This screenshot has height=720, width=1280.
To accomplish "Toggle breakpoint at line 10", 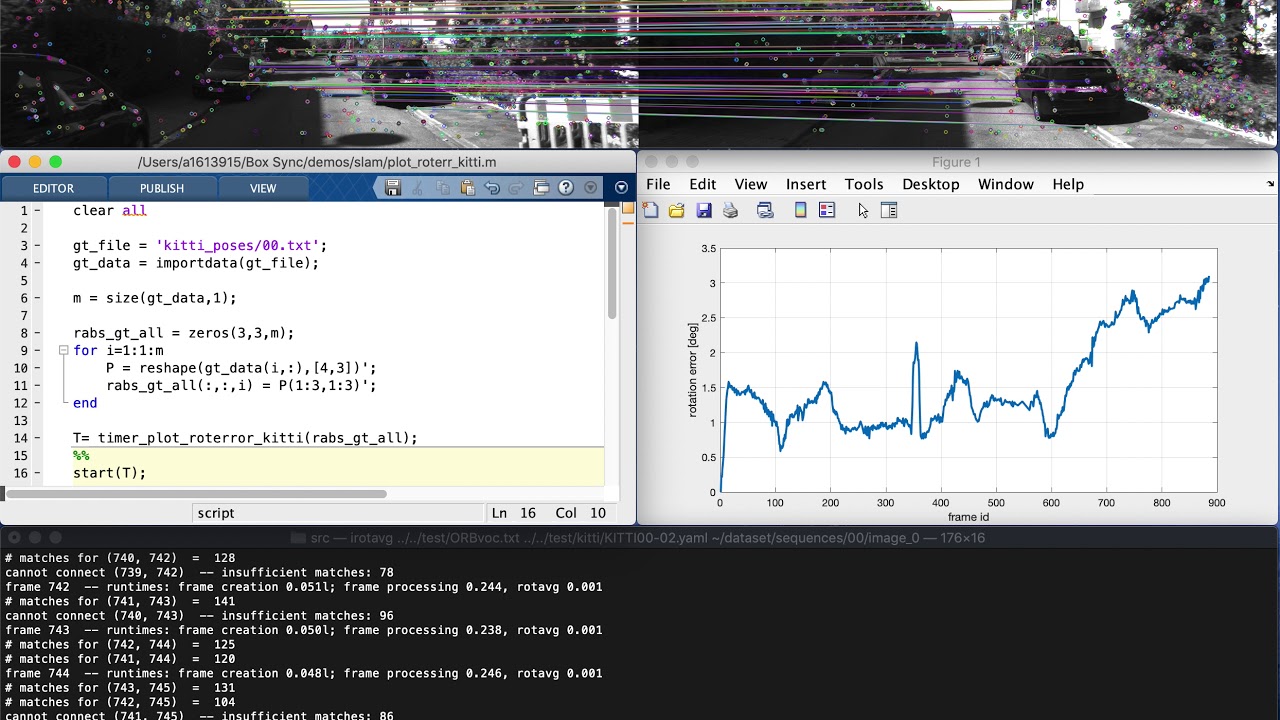I will click(x=37, y=368).
